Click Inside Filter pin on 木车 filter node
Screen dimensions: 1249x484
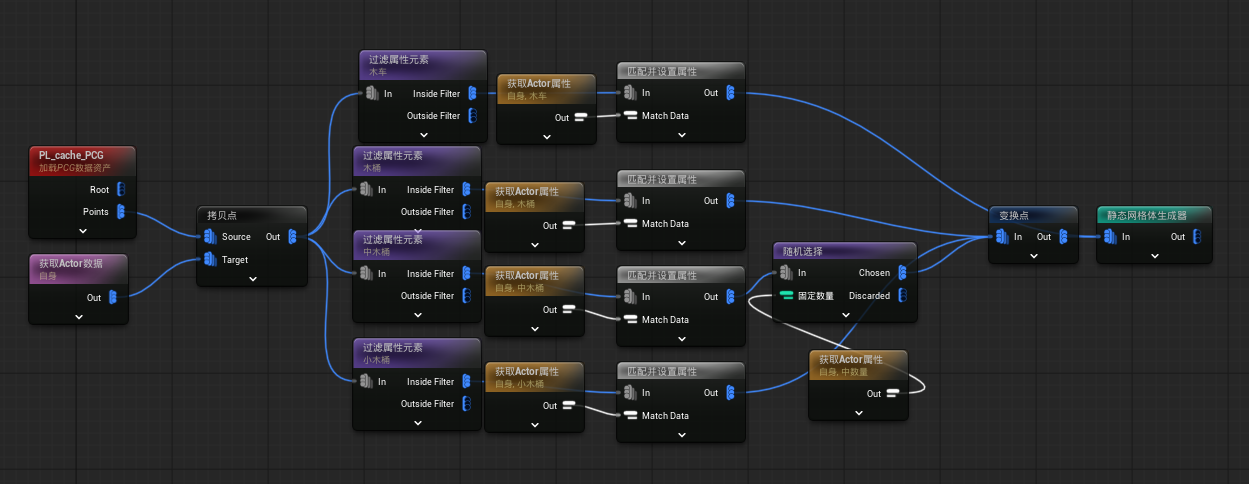[x=472, y=94]
